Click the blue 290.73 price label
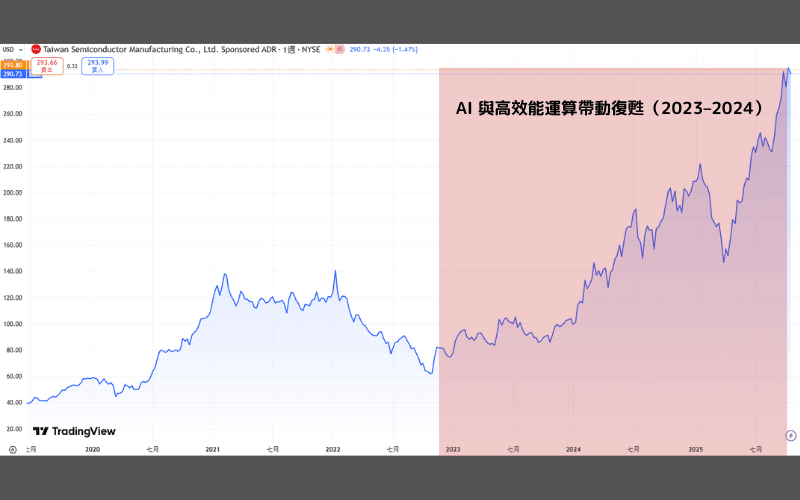This screenshot has height=500, width=800. coord(13,74)
